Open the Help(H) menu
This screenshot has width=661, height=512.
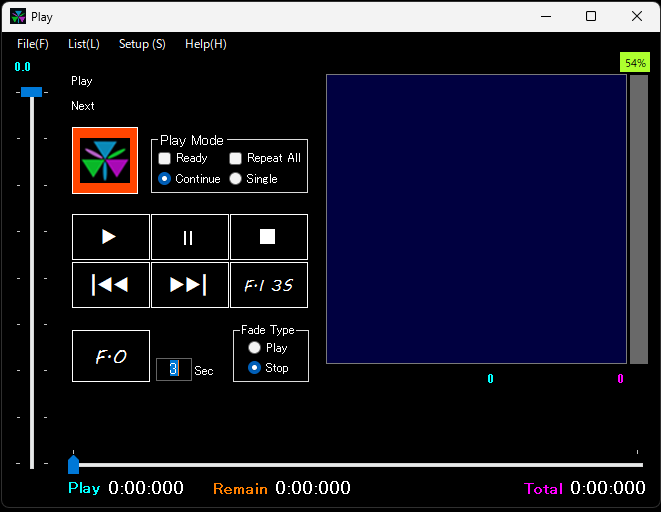tap(206, 44)
